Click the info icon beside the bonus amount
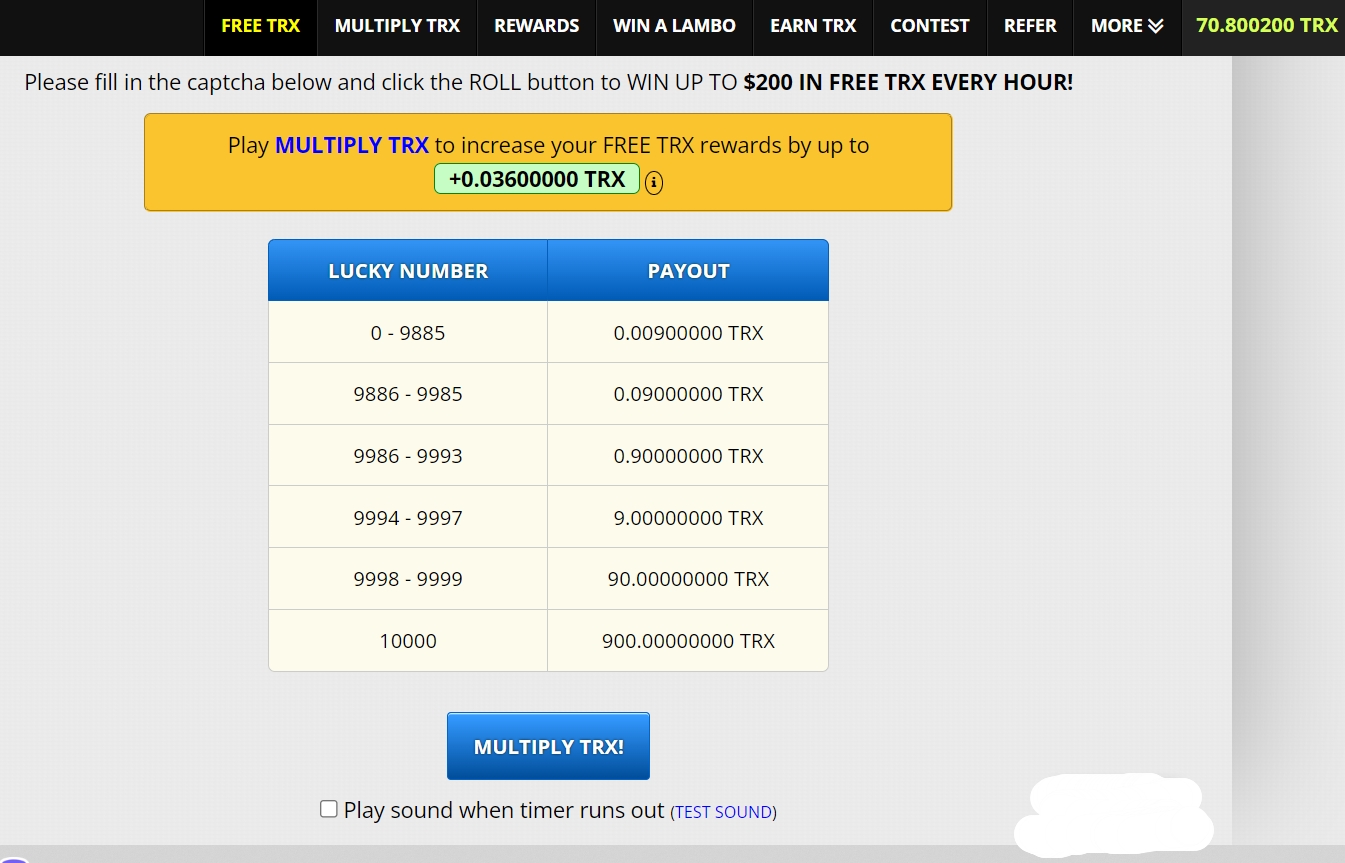Viewport: 1345px width, 863px height. pos(654,182)
